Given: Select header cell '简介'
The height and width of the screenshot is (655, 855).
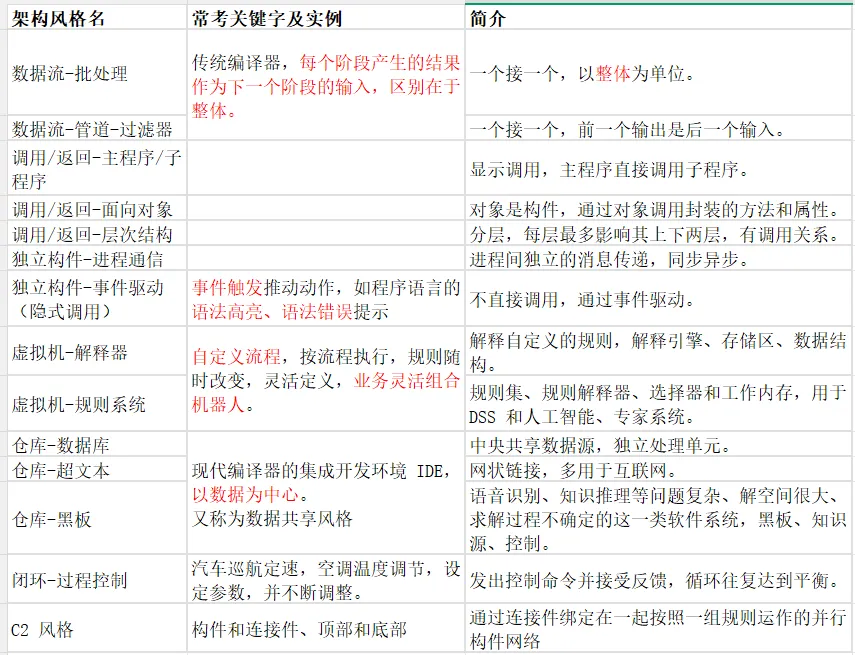Looking at the screenshot, I should point(658,19).
